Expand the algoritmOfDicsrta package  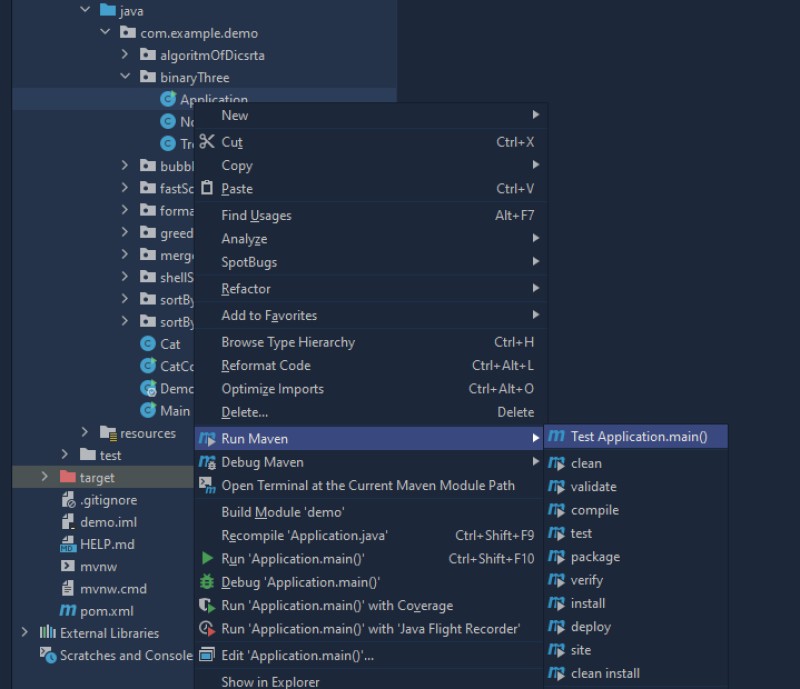pos(125,55)
